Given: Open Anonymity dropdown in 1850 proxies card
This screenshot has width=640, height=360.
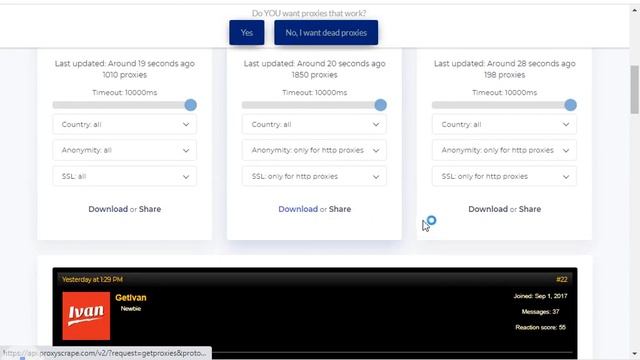Looking at the screenshot, I should [314, 150].
